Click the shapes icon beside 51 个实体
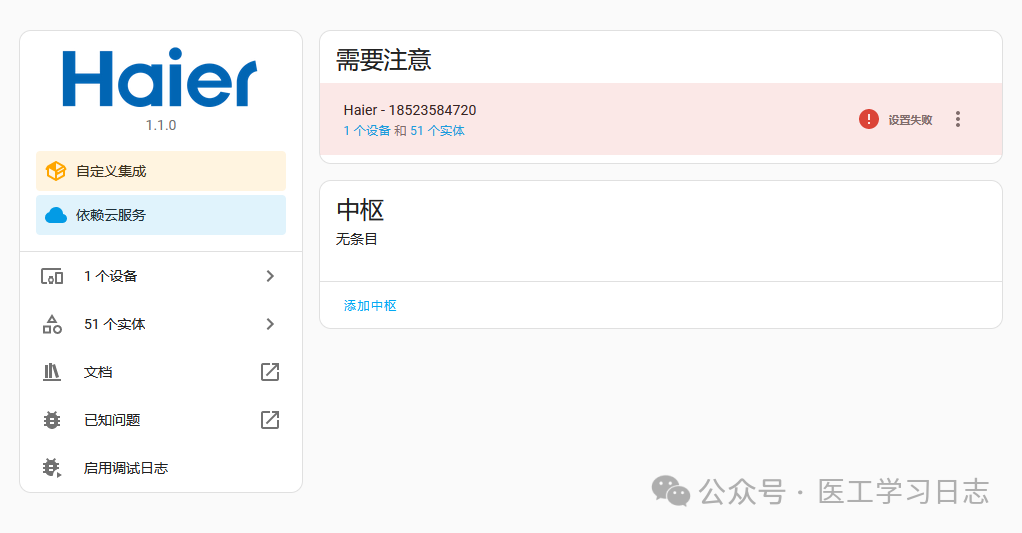1022x533 pixels. click(52, 324)
